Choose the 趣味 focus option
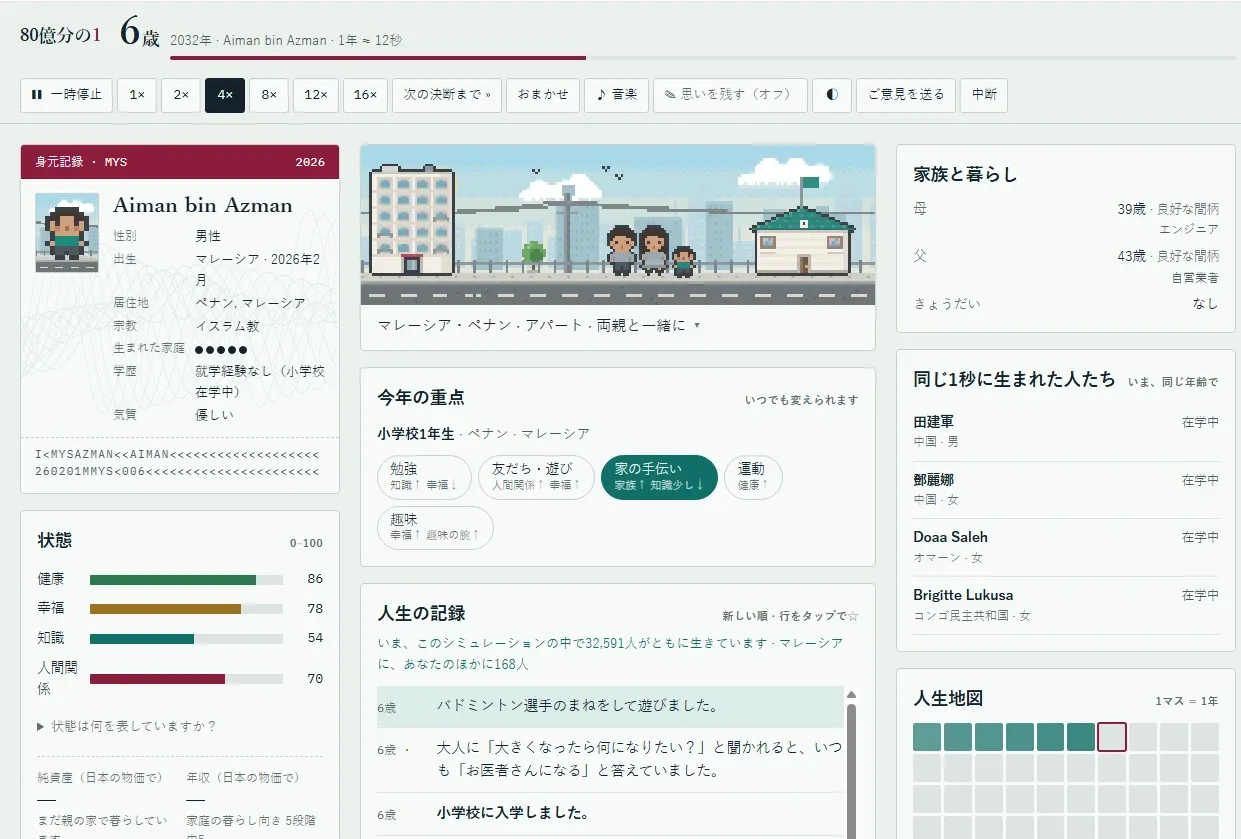 point(435,528)
